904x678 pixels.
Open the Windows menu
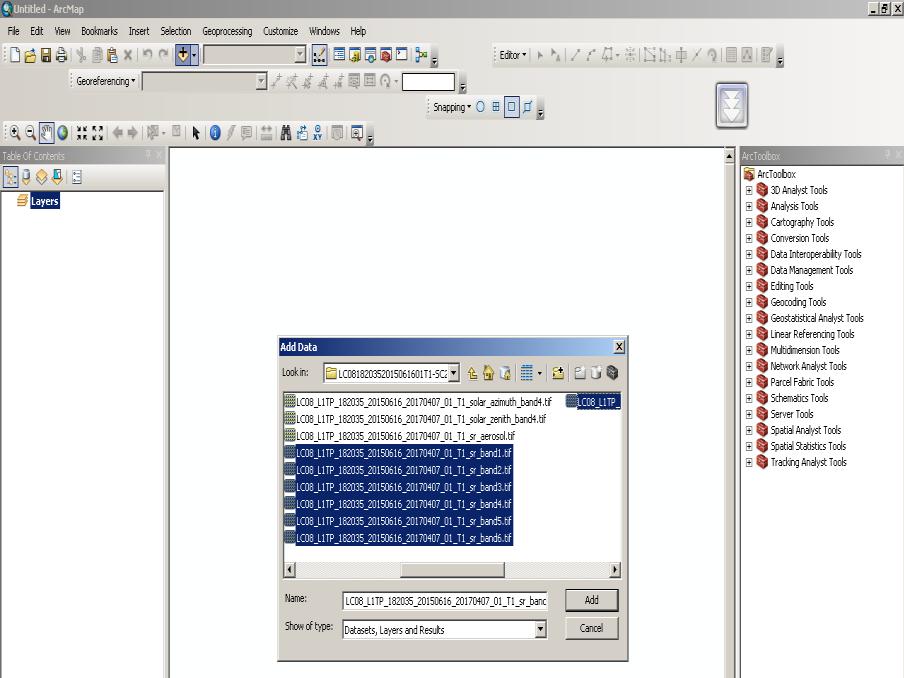[324, 31]
